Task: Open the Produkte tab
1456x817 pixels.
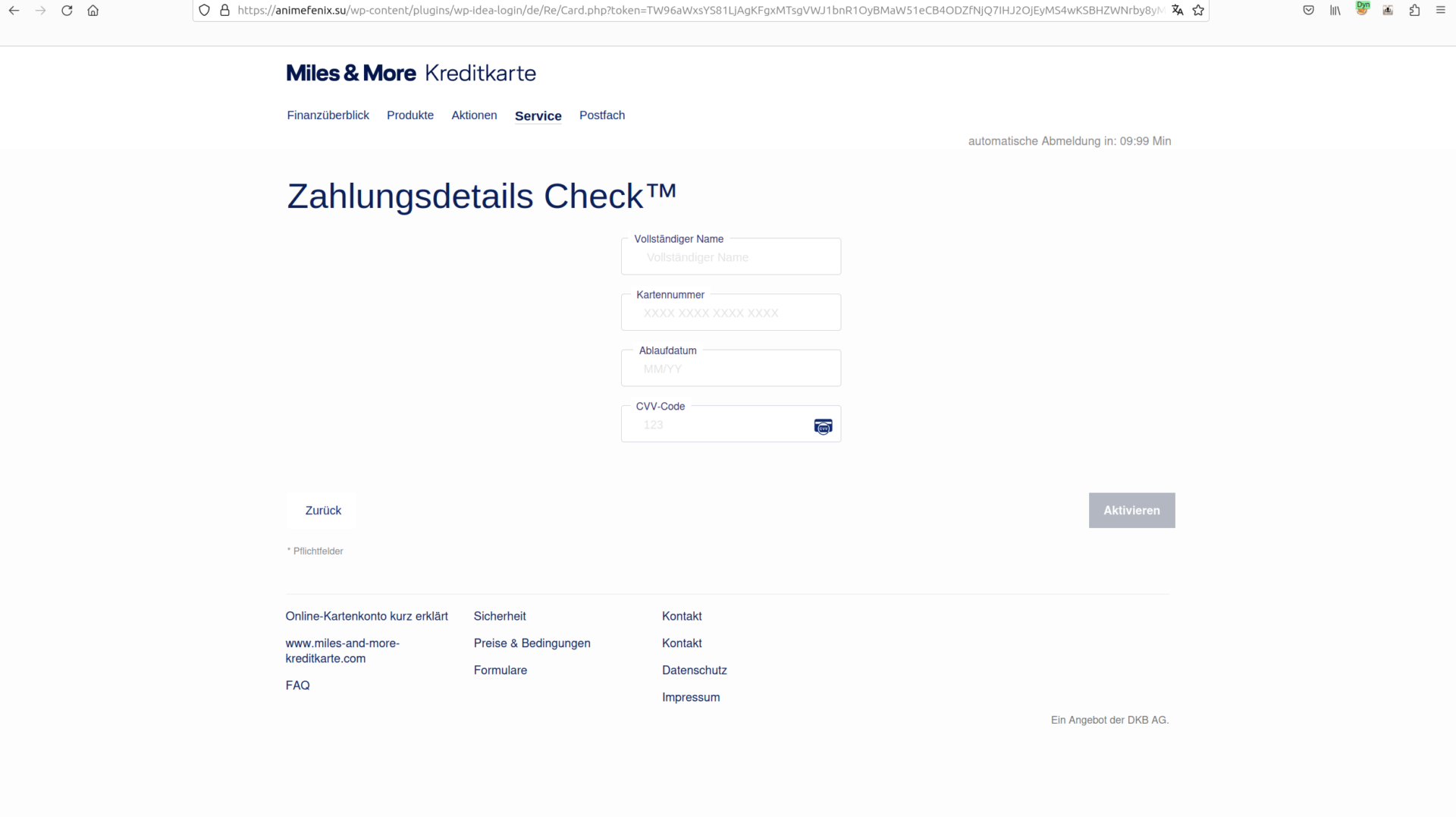Action: pyautogui.click(x=410, y=115)
